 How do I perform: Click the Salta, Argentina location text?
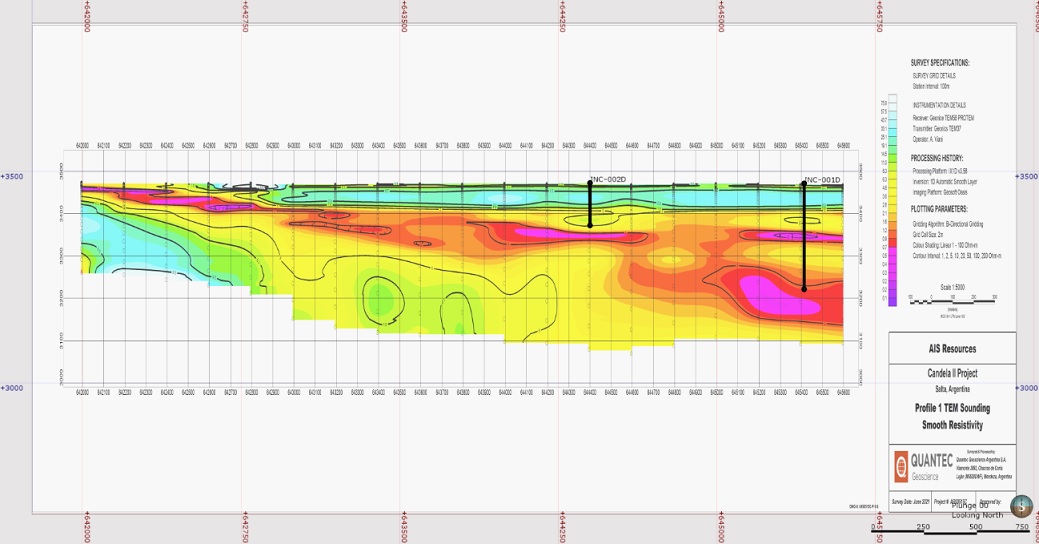pos(952,389)
